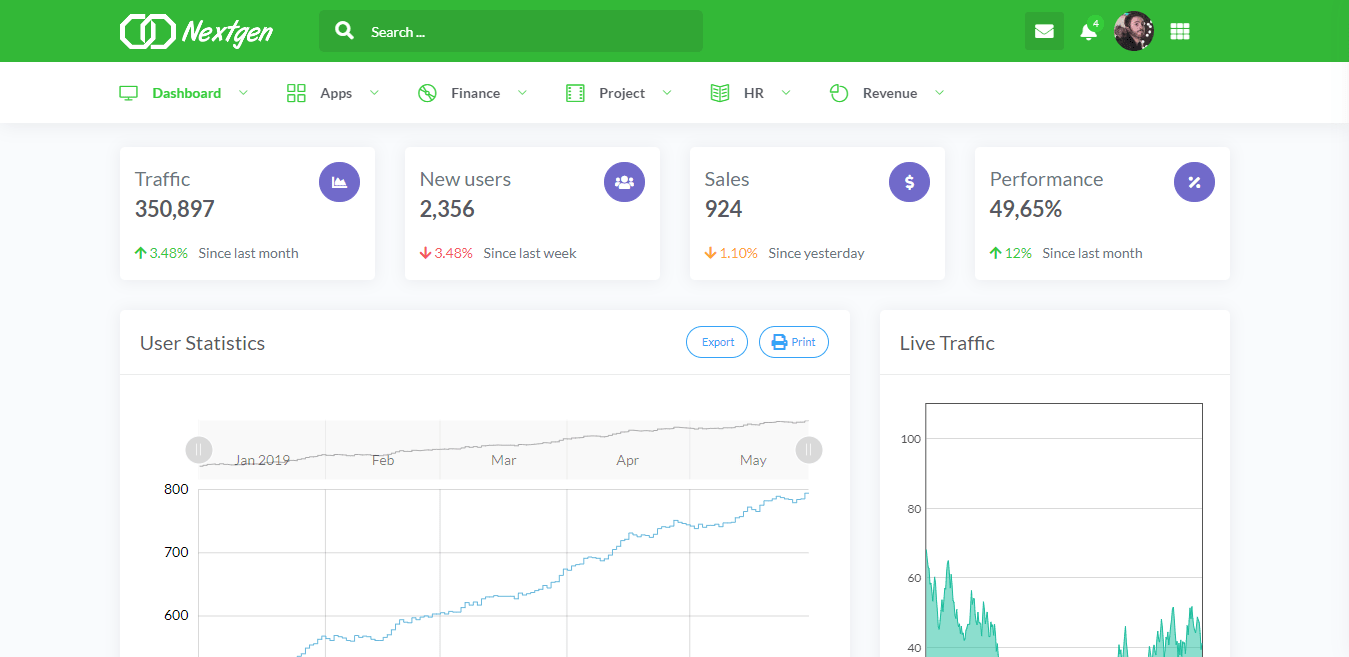Viewport: 1349px width, 657px height.
Task: Open the HR menu item
Action: (x=755, y=92)
